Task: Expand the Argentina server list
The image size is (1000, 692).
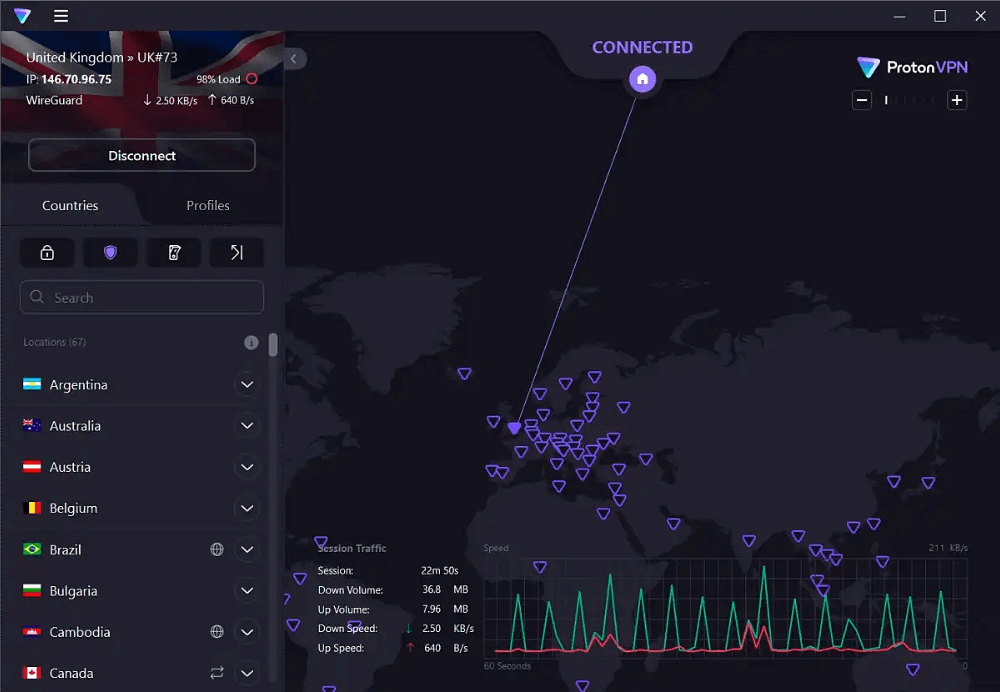Action: coord(247,385)
